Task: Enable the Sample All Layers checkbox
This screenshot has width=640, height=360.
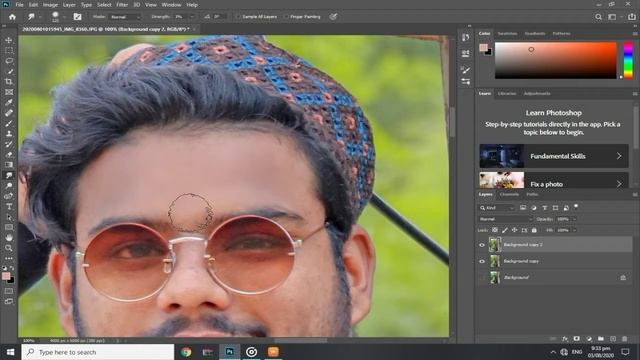Action: click(x=238, y=17)
